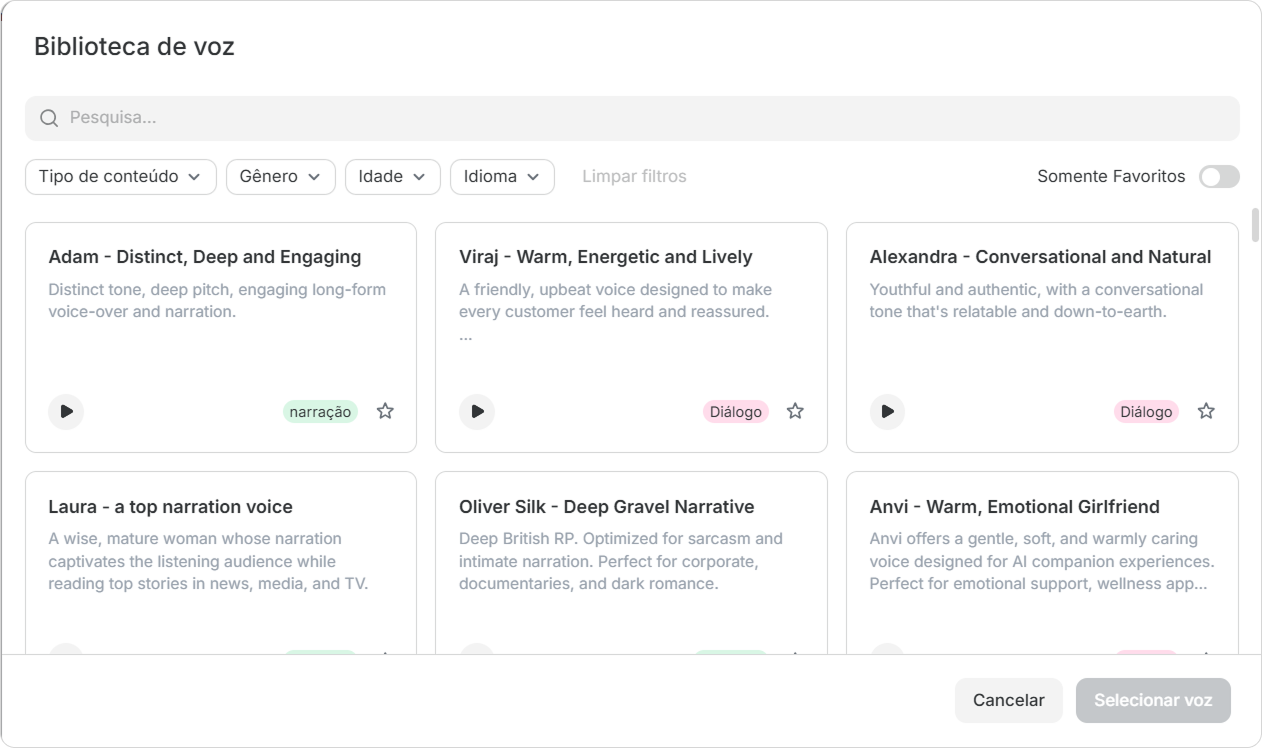Viewport: 1262px width, 748px height.
Task: Play the Alexandra voice preview
Action: pyautogui.click(x=887, y=411)
